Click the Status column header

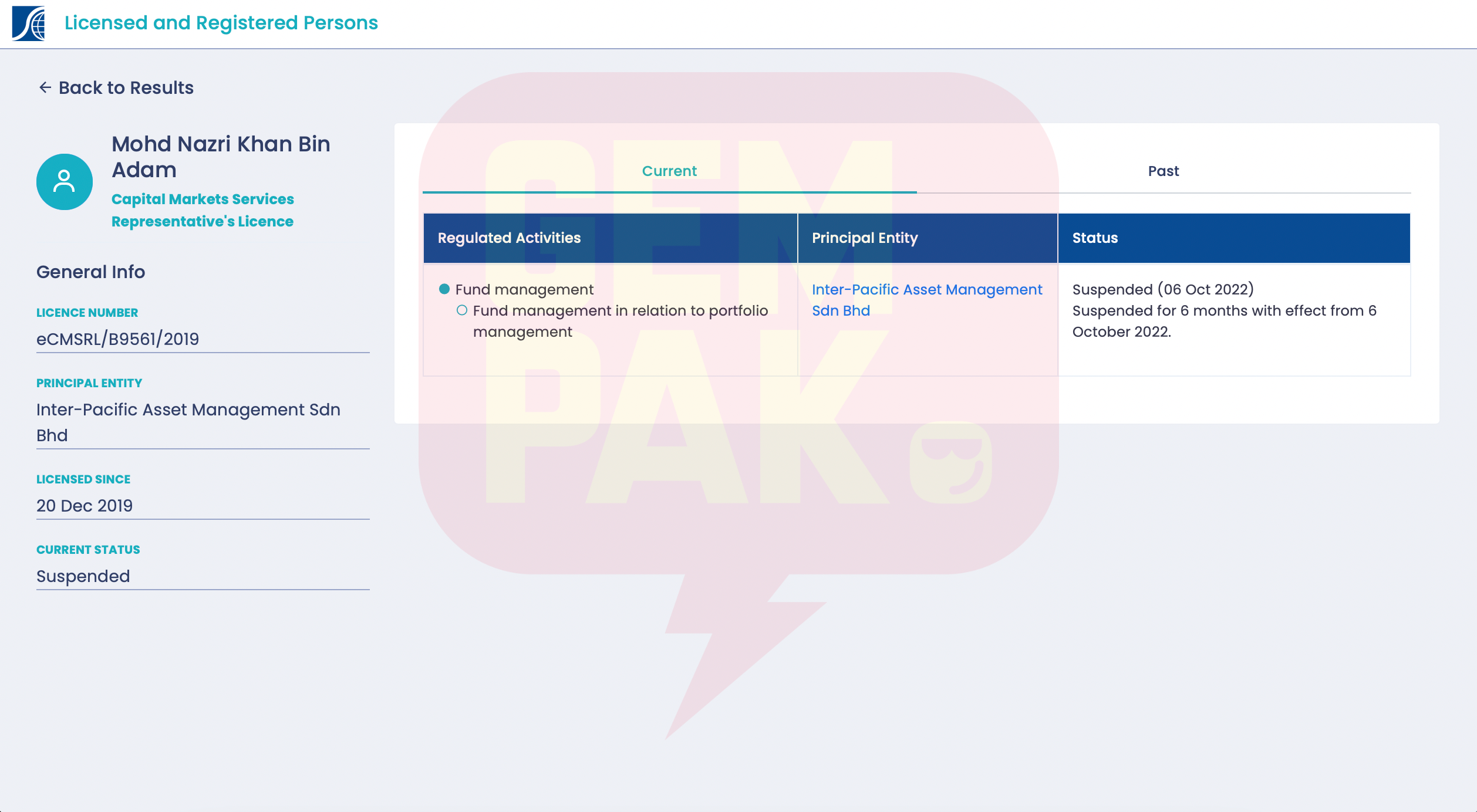1234,238
